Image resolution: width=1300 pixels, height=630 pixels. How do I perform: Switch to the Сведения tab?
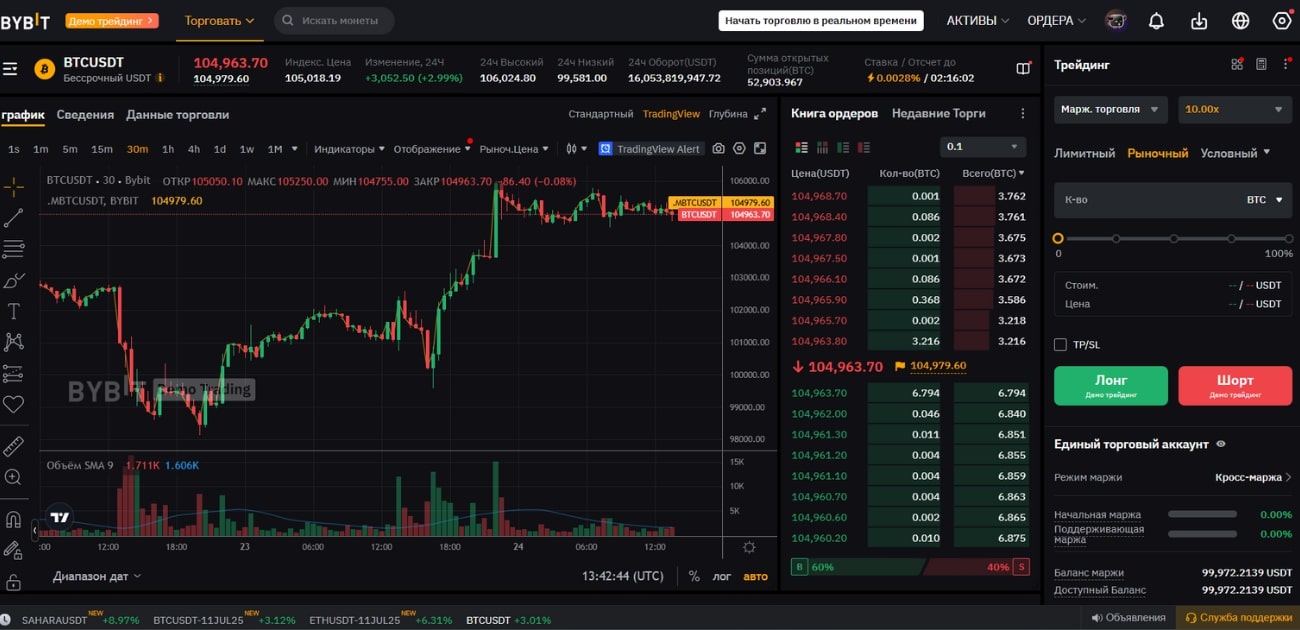(x=85, y=114)
